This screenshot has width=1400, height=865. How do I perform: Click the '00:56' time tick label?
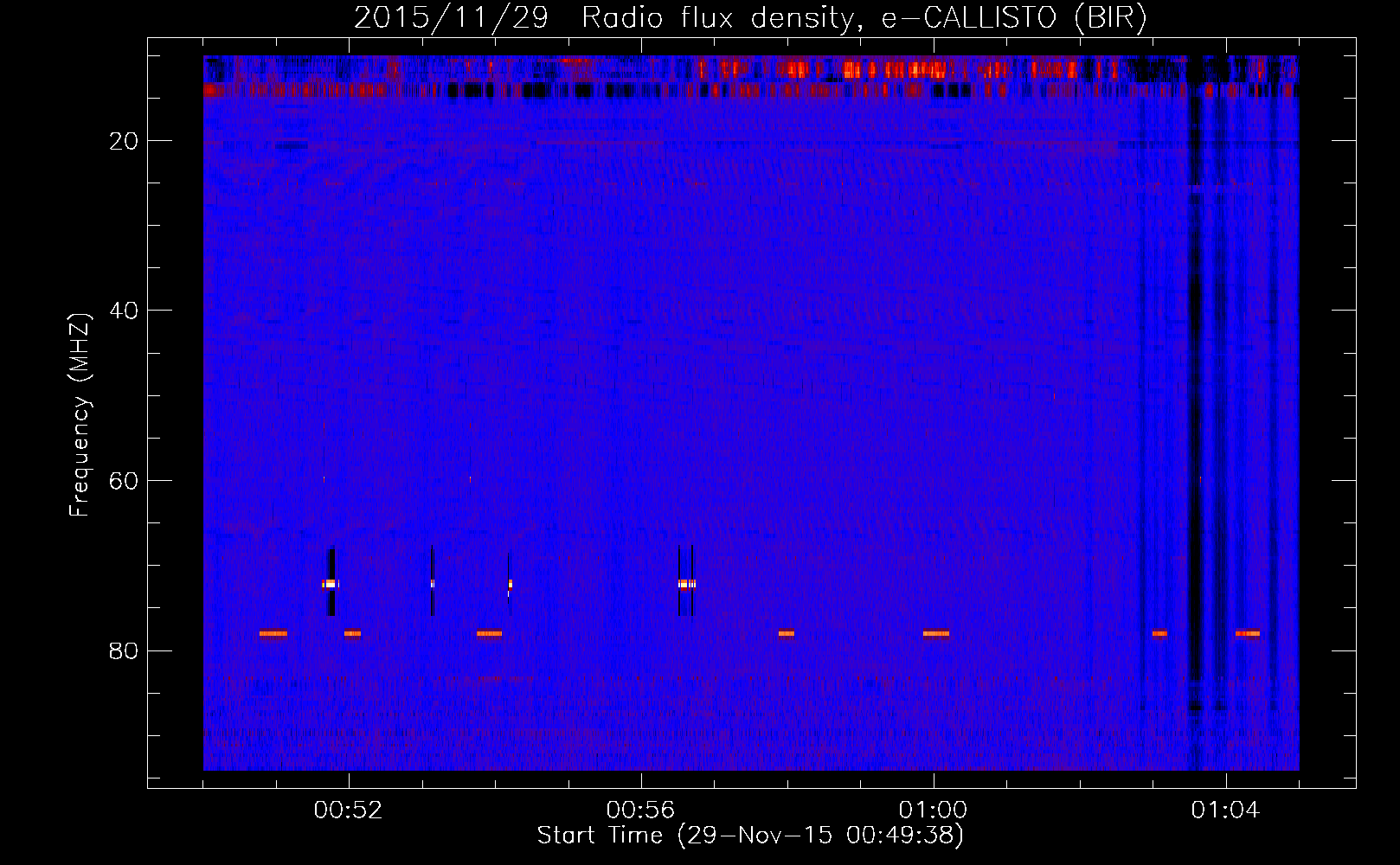click(640, 811)
